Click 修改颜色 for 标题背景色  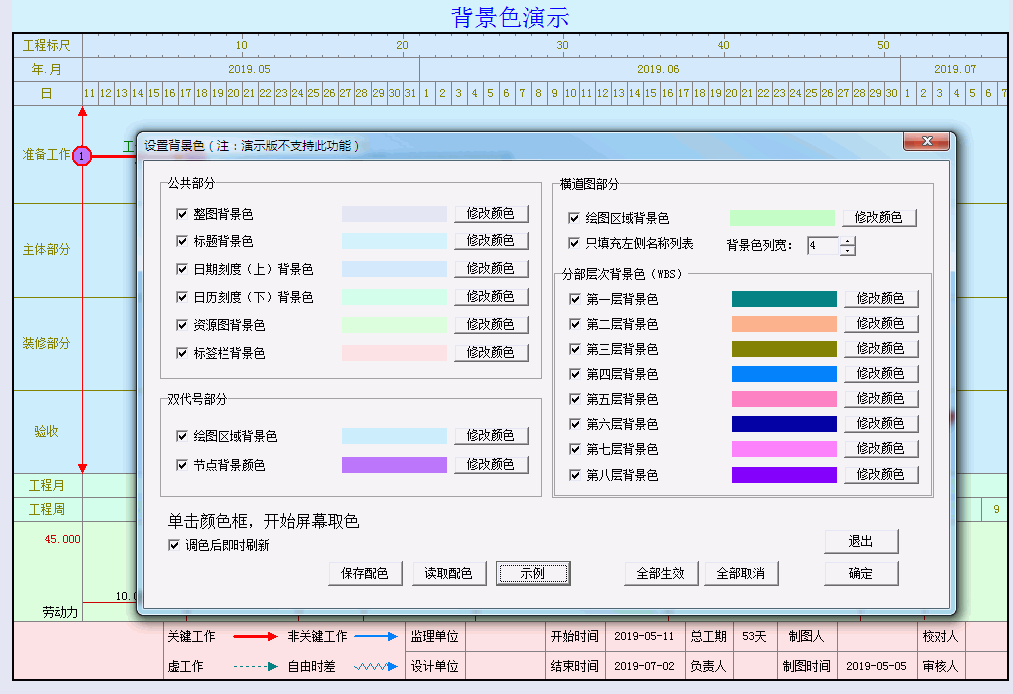coord(491,240)
